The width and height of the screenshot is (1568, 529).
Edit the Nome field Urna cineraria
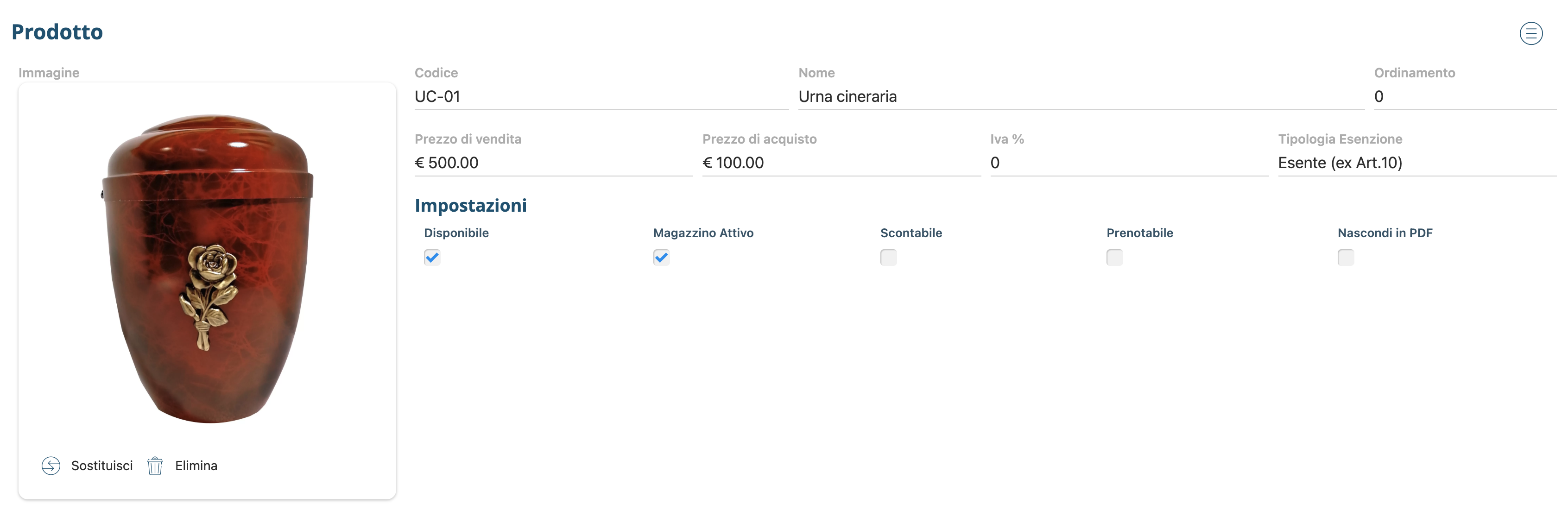click(1081, 97)
